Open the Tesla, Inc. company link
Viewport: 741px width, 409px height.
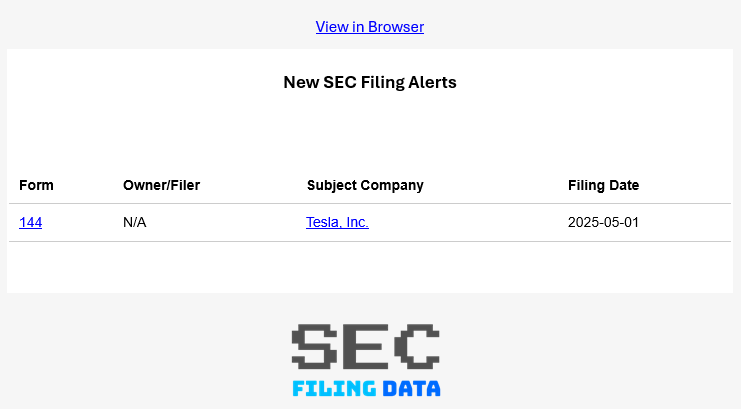pos(337,222)
